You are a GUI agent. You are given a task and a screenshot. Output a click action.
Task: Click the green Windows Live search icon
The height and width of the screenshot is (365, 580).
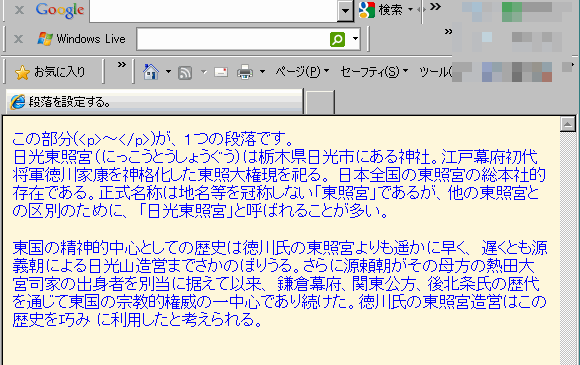[x=337, y=39]
